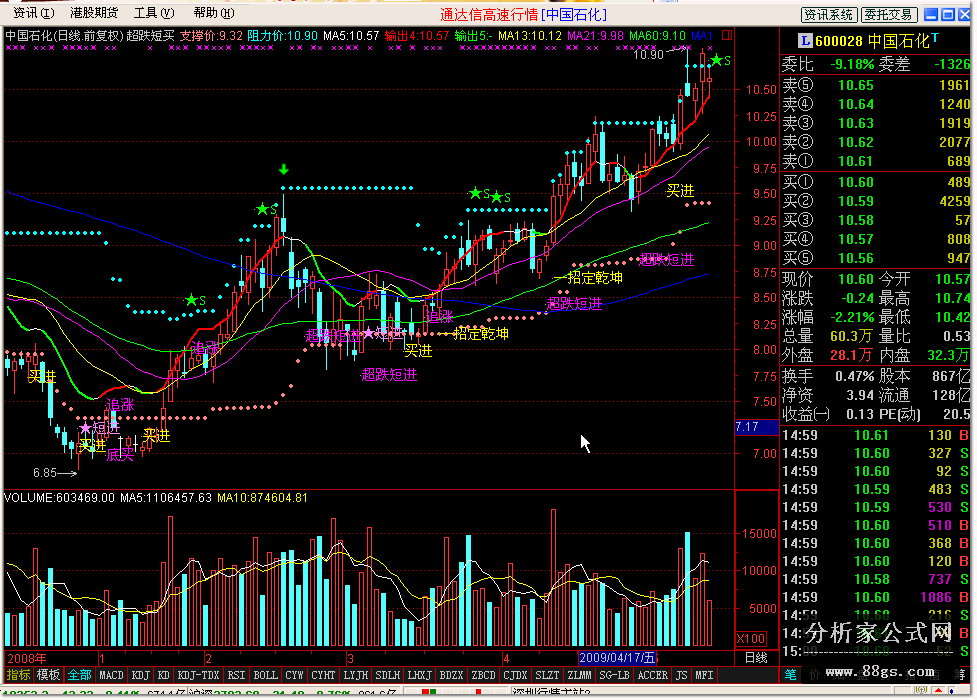Select the ZBCD indicator tab
This screenshot has width=977, height=700.
[x=484, y=675]
